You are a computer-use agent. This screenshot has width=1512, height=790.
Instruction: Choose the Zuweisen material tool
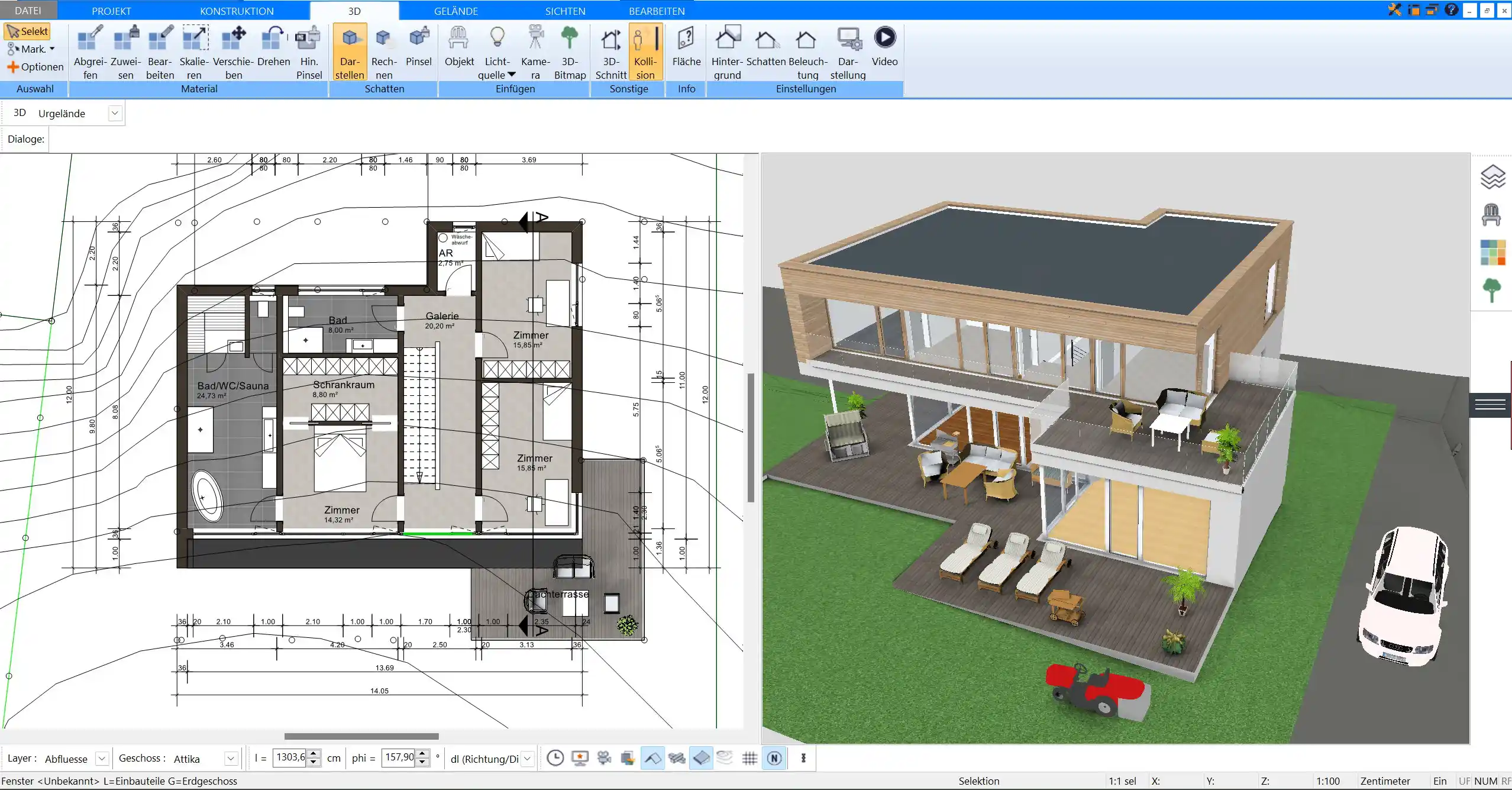[x=125, y=52]
